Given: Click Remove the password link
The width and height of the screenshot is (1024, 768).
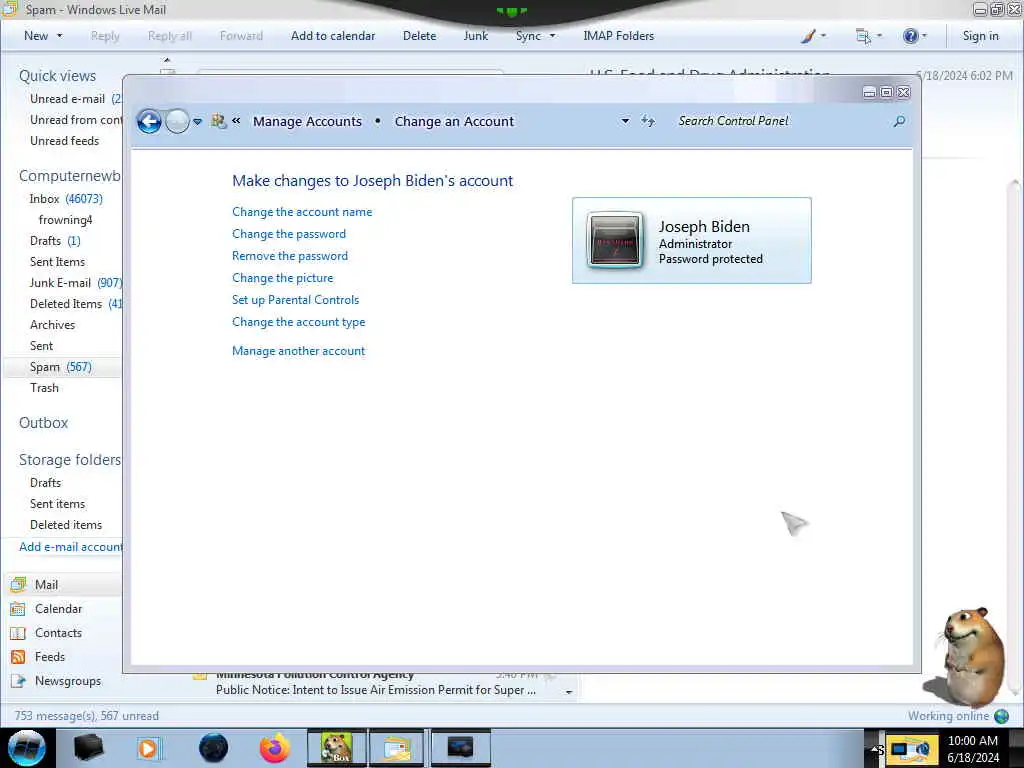Looking at the screenshot, I should 290,256.
